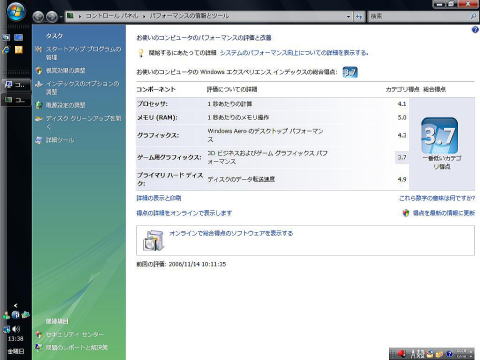
Task: Click the blue circular tray icon
Action: coord(15,315)
